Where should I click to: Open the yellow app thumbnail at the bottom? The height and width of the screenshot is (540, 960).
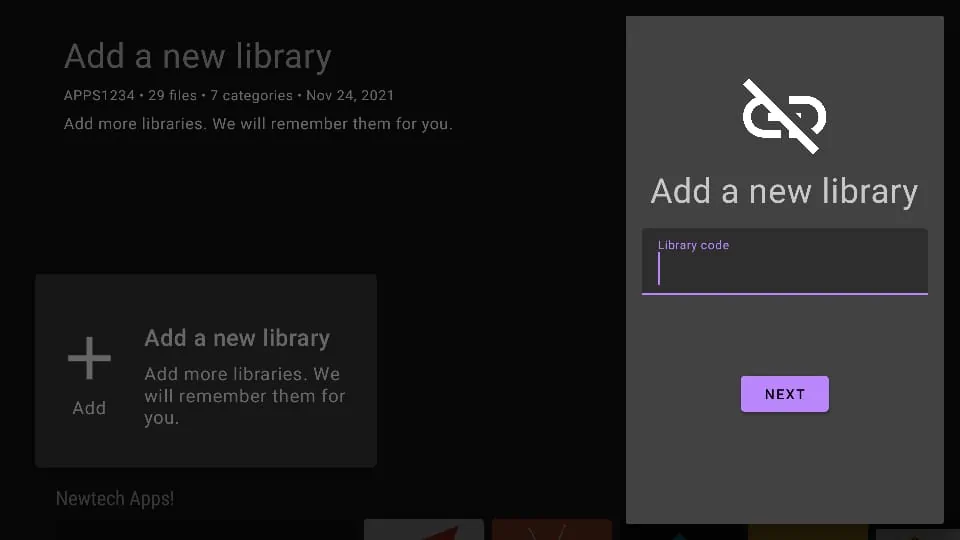coord(807,532)
